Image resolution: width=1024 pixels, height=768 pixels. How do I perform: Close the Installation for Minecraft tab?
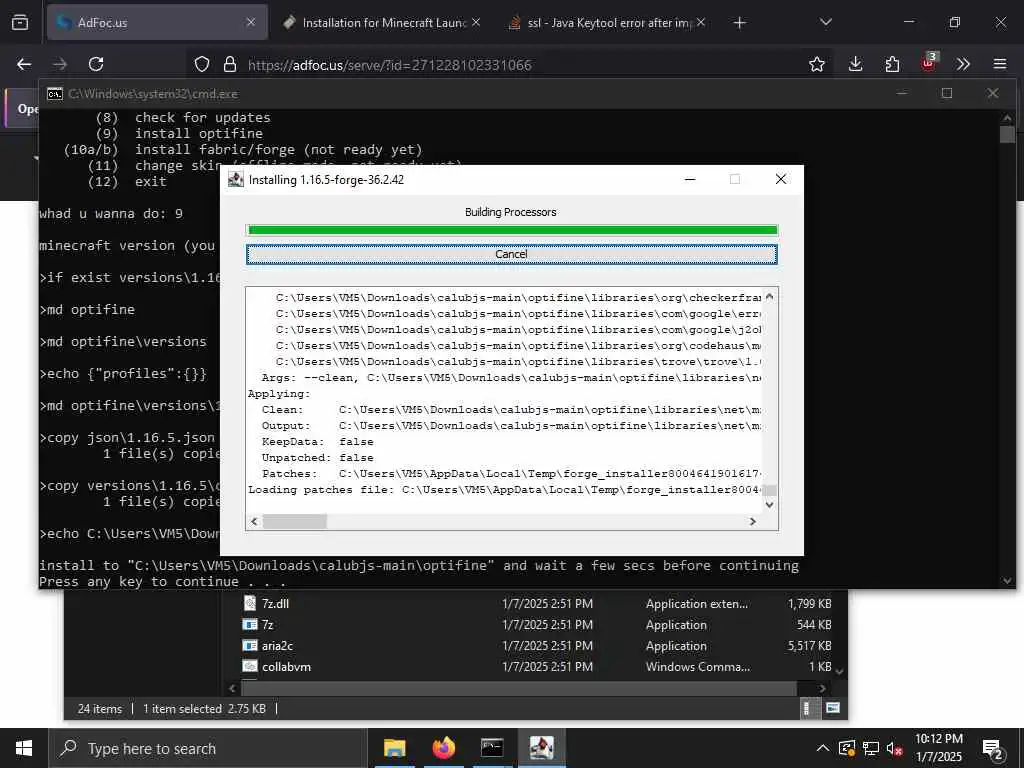[476, 22]
